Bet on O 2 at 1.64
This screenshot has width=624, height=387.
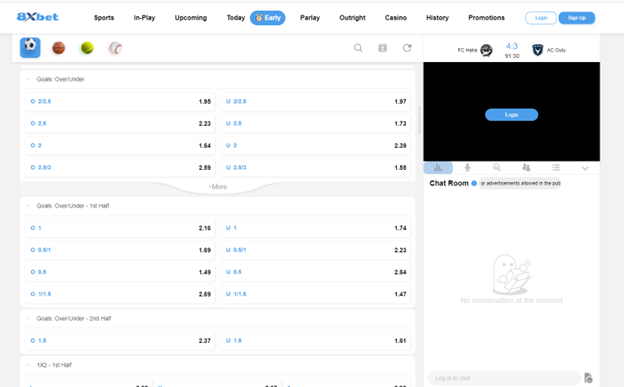(120, 146)
